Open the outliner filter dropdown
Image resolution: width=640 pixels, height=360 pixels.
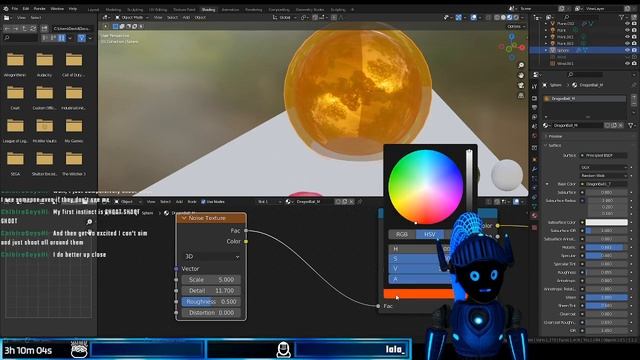click(x=624, y=17)
